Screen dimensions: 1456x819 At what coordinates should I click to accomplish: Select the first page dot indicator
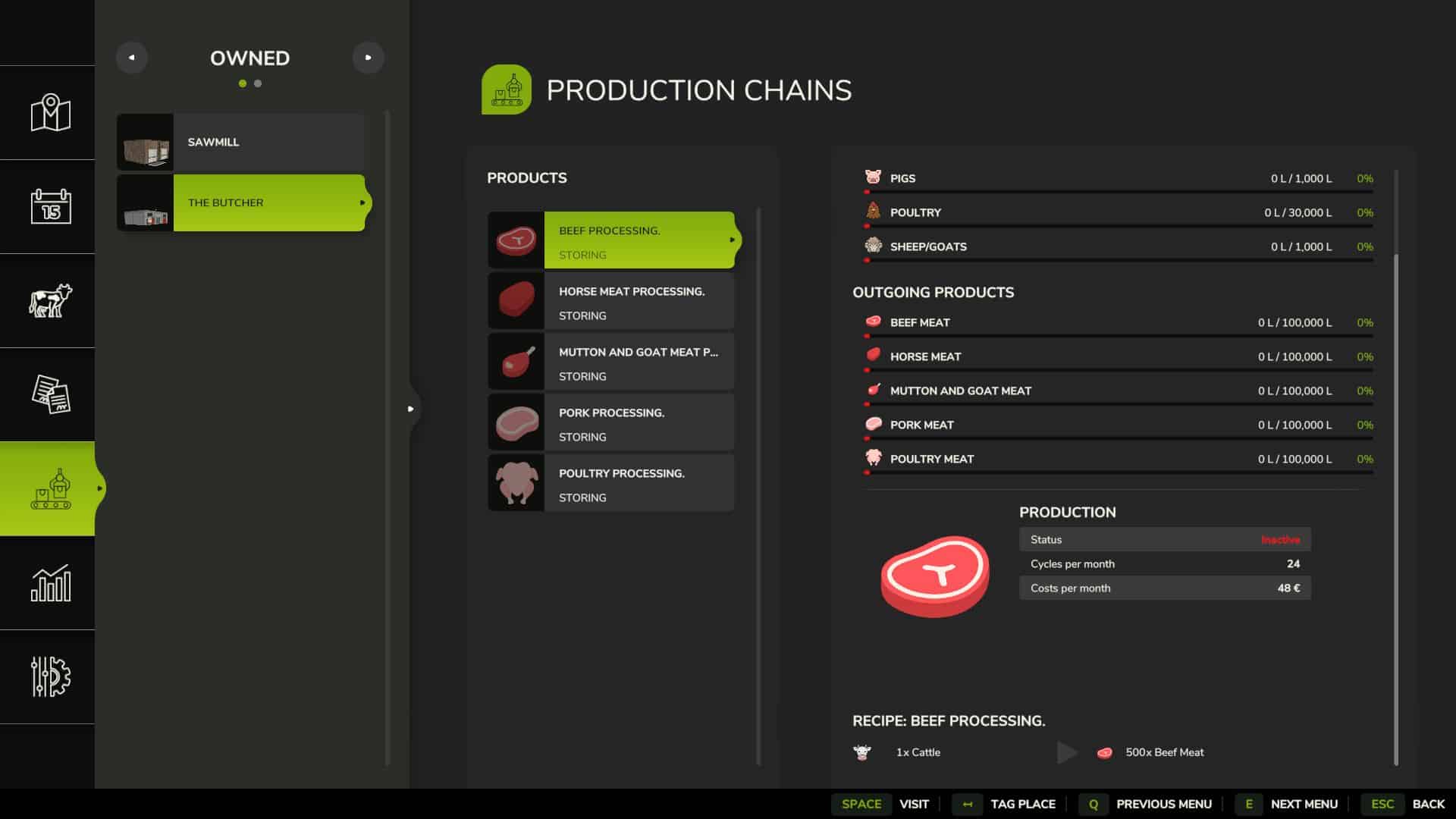242,83
